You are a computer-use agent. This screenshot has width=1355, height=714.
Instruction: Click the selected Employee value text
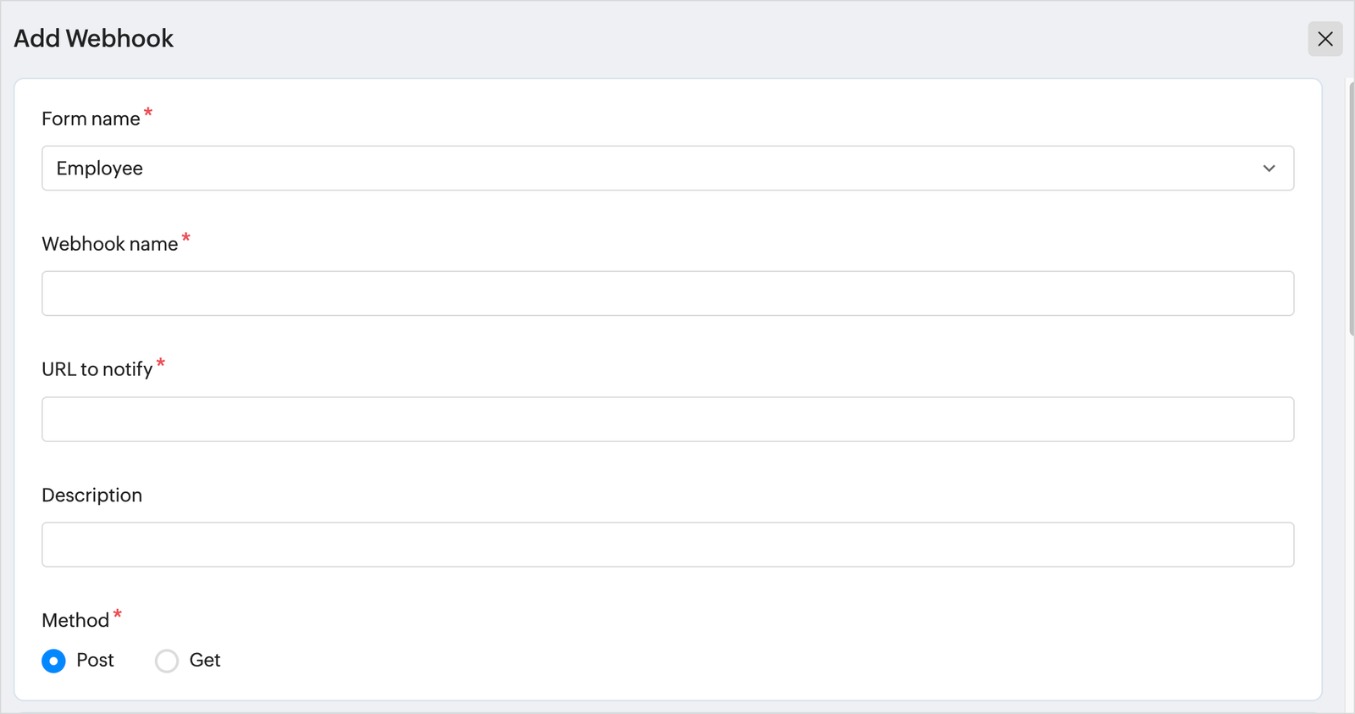tap(100, 168)
